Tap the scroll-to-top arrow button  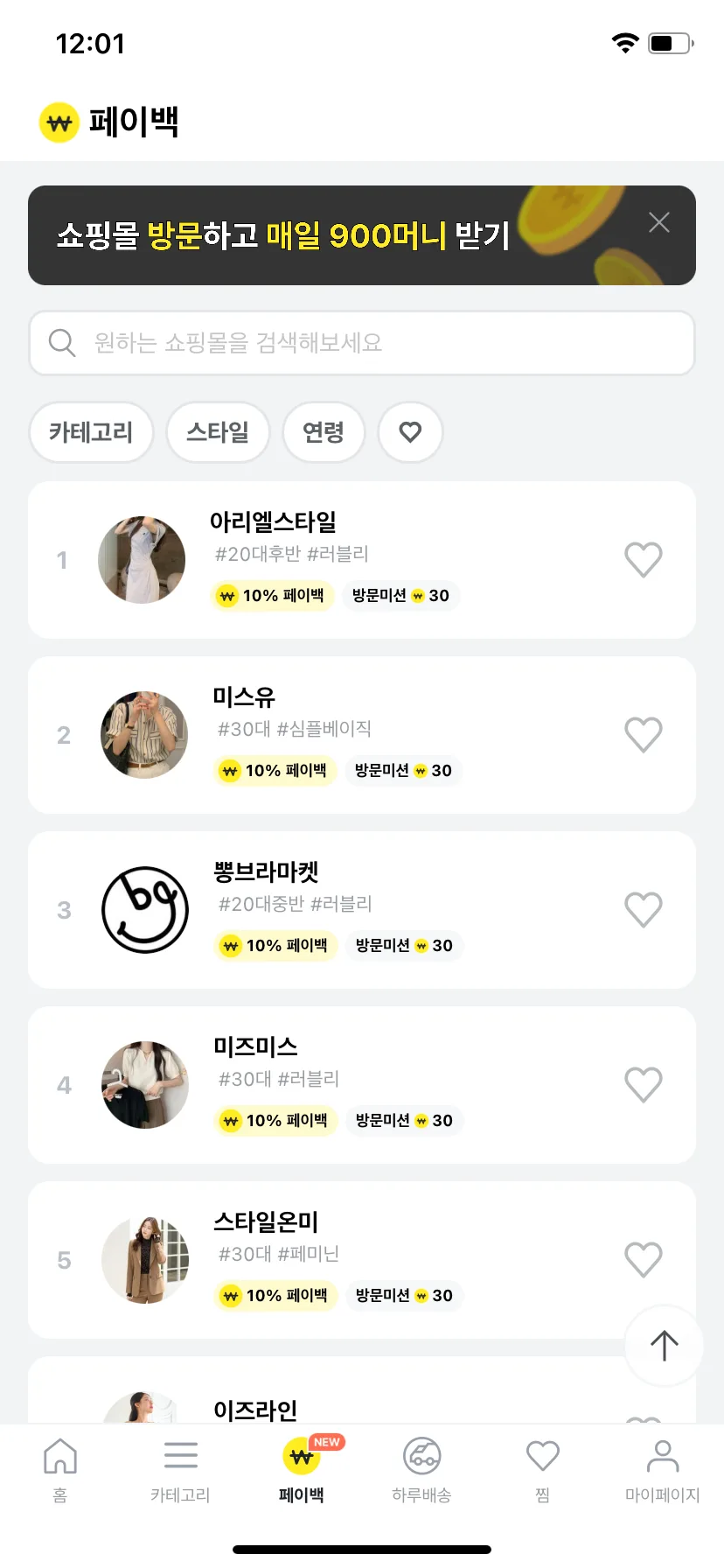[664, 1345]
